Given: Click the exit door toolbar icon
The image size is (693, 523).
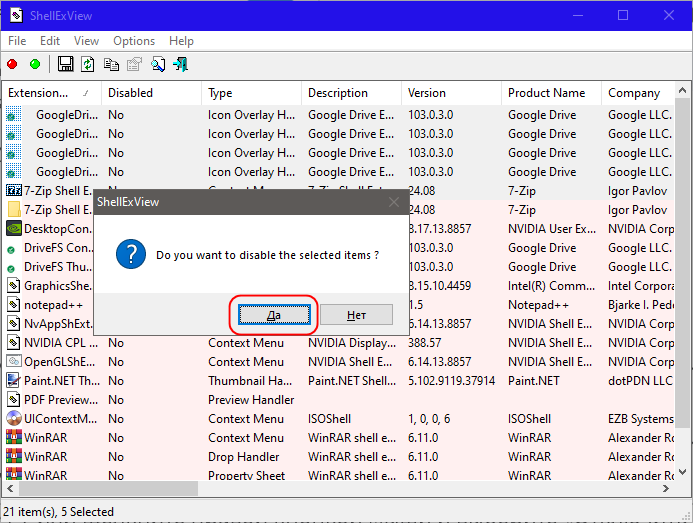Looking at the screenshot, I should (181, 65).
